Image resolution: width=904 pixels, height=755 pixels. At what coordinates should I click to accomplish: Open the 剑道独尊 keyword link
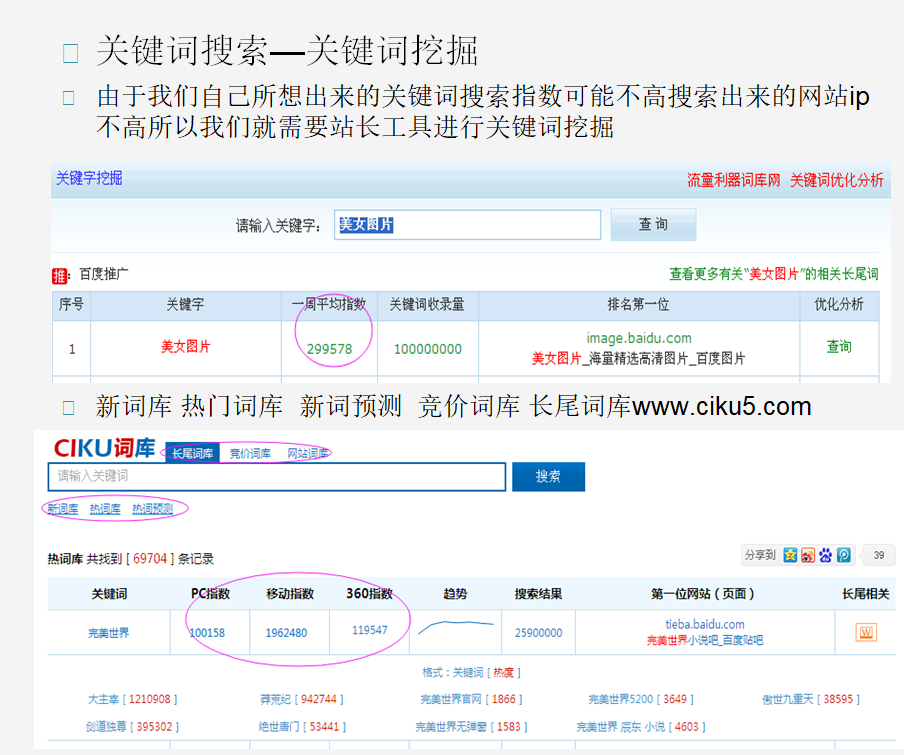tap(106, 727)
